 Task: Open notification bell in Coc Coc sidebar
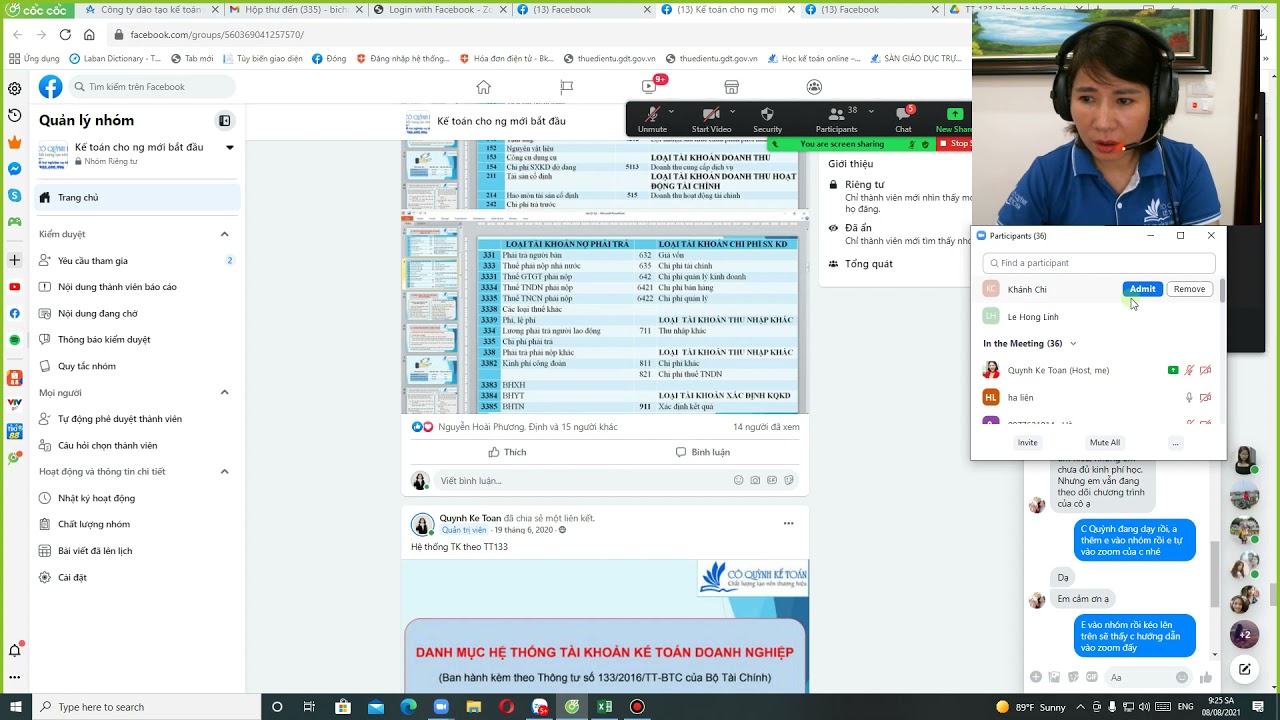(x=14, y=650)
